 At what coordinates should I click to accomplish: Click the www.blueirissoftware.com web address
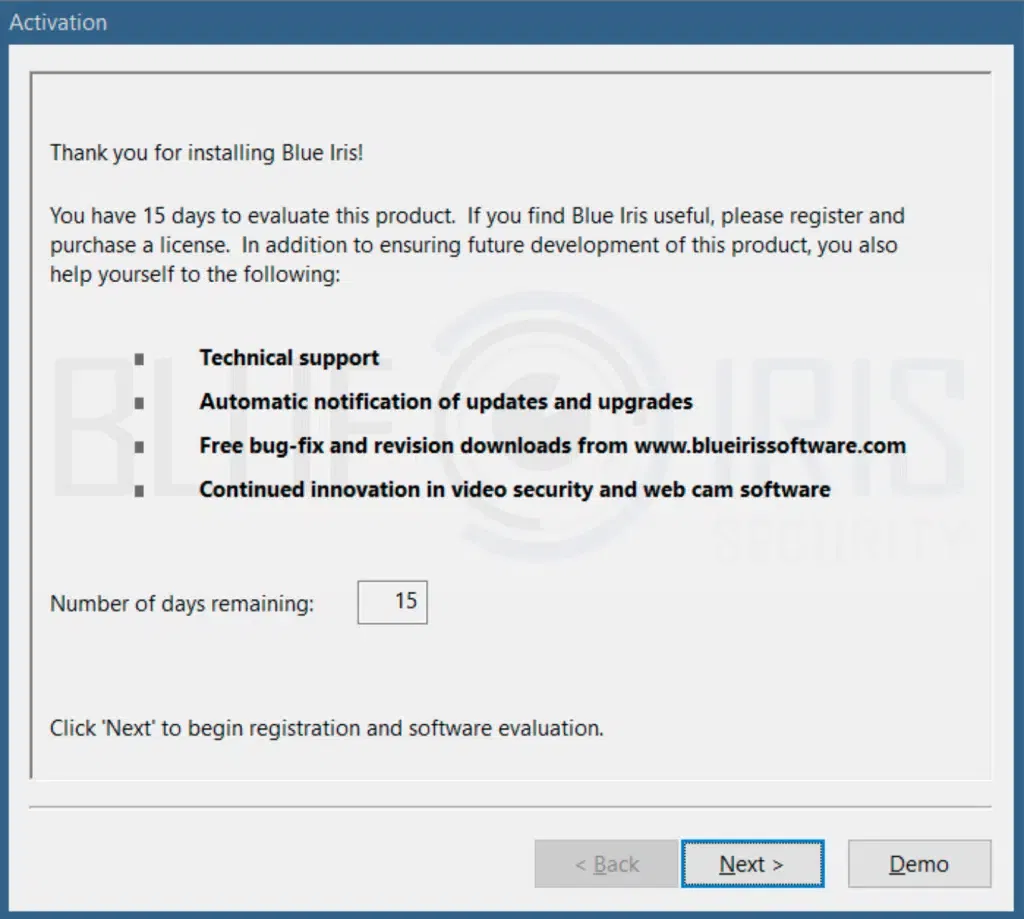(770, 446)
